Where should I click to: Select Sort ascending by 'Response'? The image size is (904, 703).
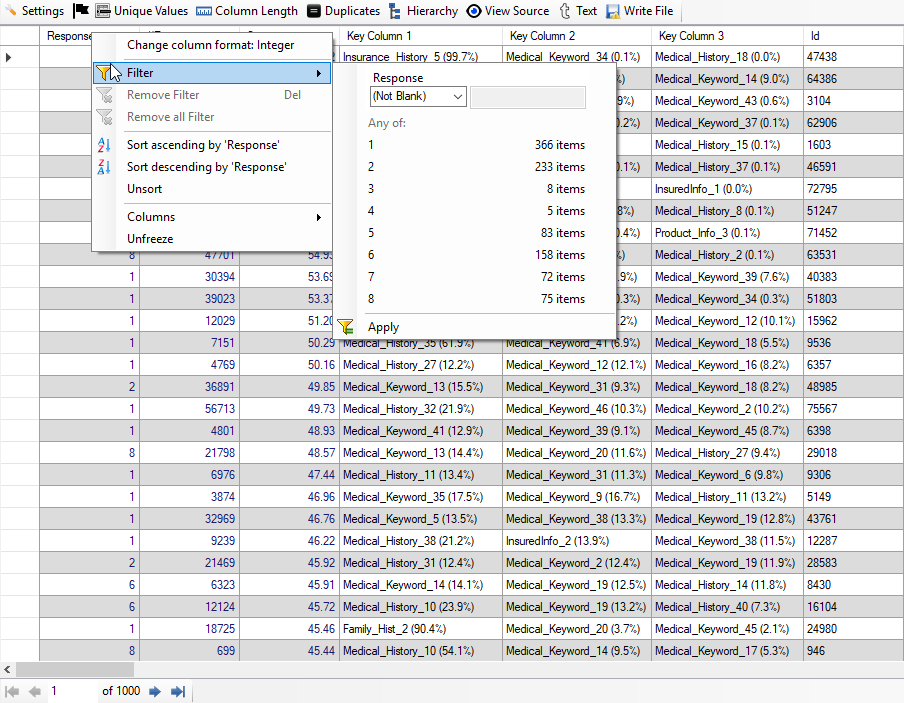tap(203, 145)
